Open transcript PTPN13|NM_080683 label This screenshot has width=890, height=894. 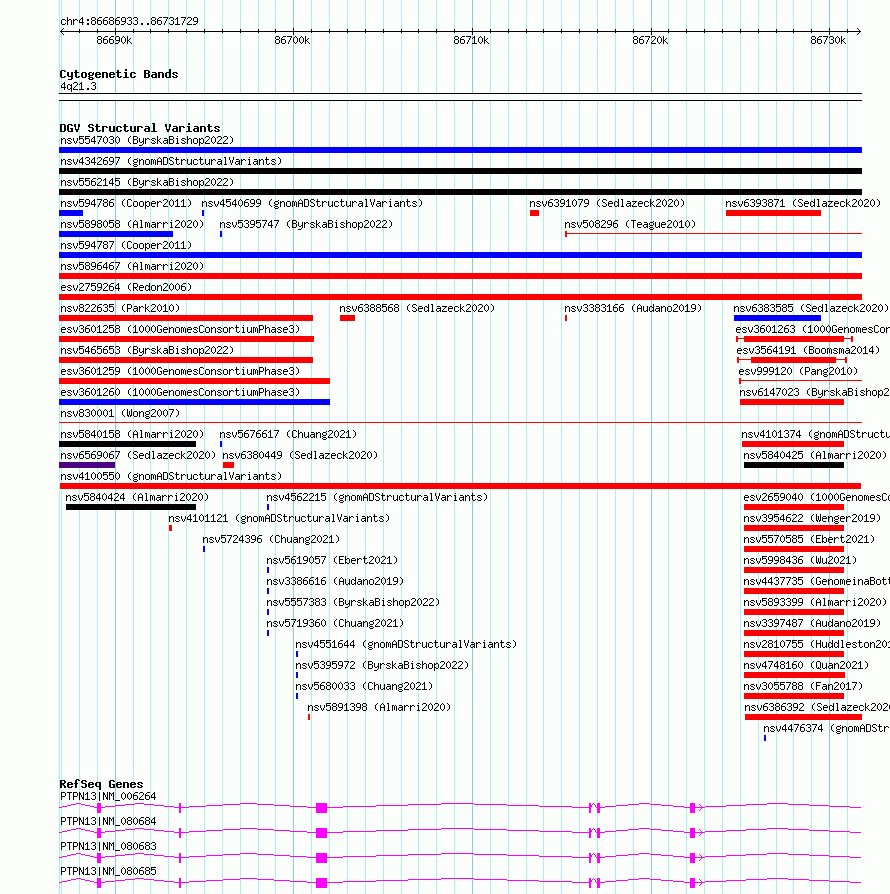(108, 847)
